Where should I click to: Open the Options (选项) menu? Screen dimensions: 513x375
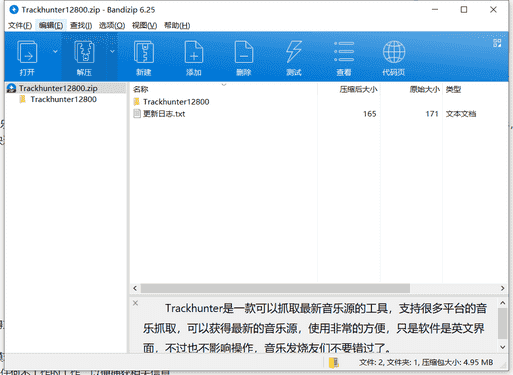(112, 26)
